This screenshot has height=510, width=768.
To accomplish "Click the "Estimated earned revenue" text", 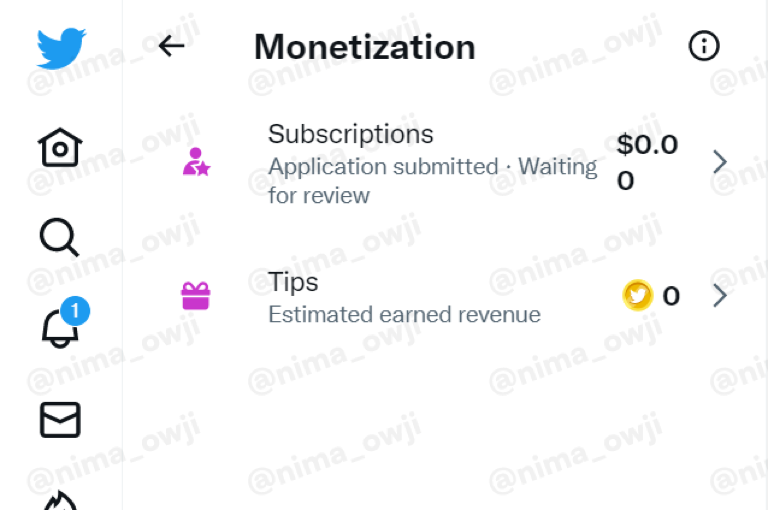I will (x=404, y=315).
